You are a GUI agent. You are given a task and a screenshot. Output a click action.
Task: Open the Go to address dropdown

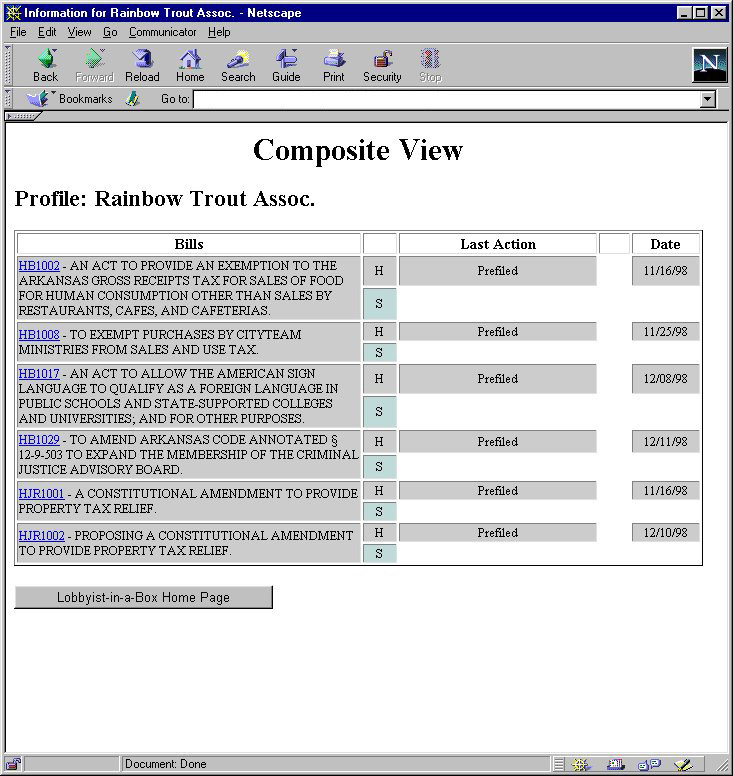708,99
